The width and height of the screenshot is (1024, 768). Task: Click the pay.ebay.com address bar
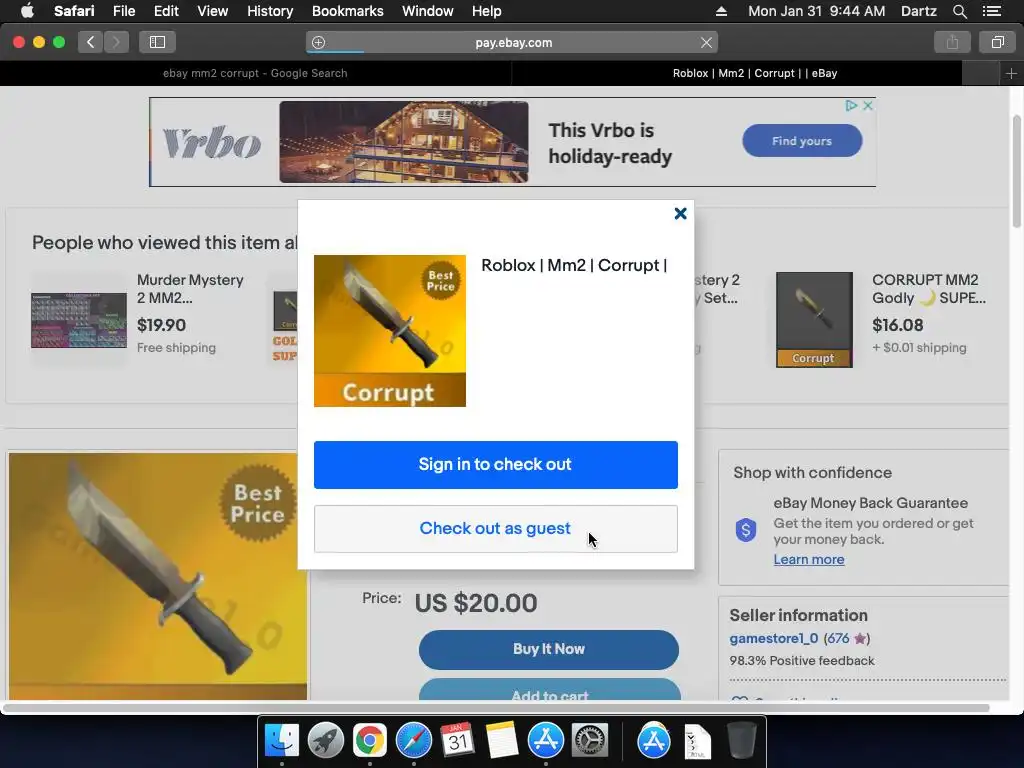coord(513,42)
